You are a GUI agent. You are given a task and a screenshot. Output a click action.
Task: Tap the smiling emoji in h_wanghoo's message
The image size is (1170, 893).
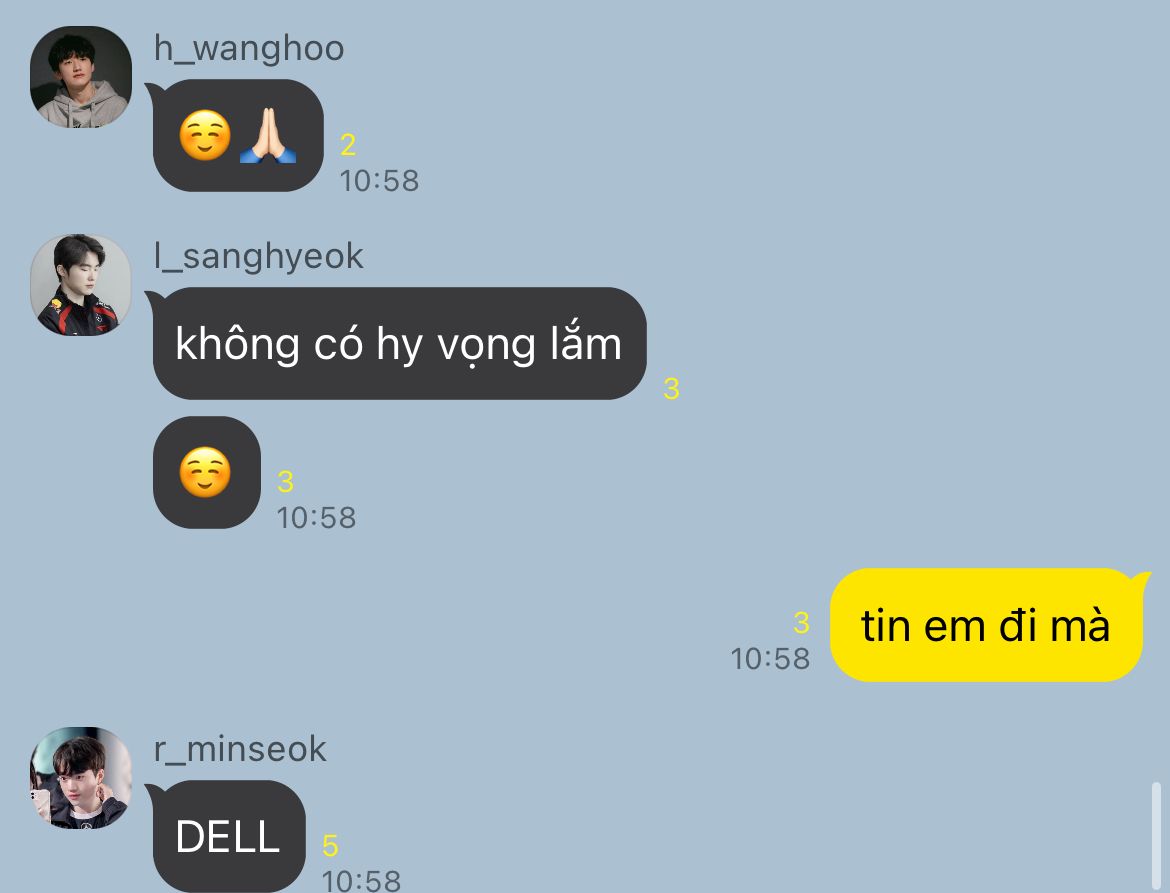pyautogui.click(x=205, y=136)
